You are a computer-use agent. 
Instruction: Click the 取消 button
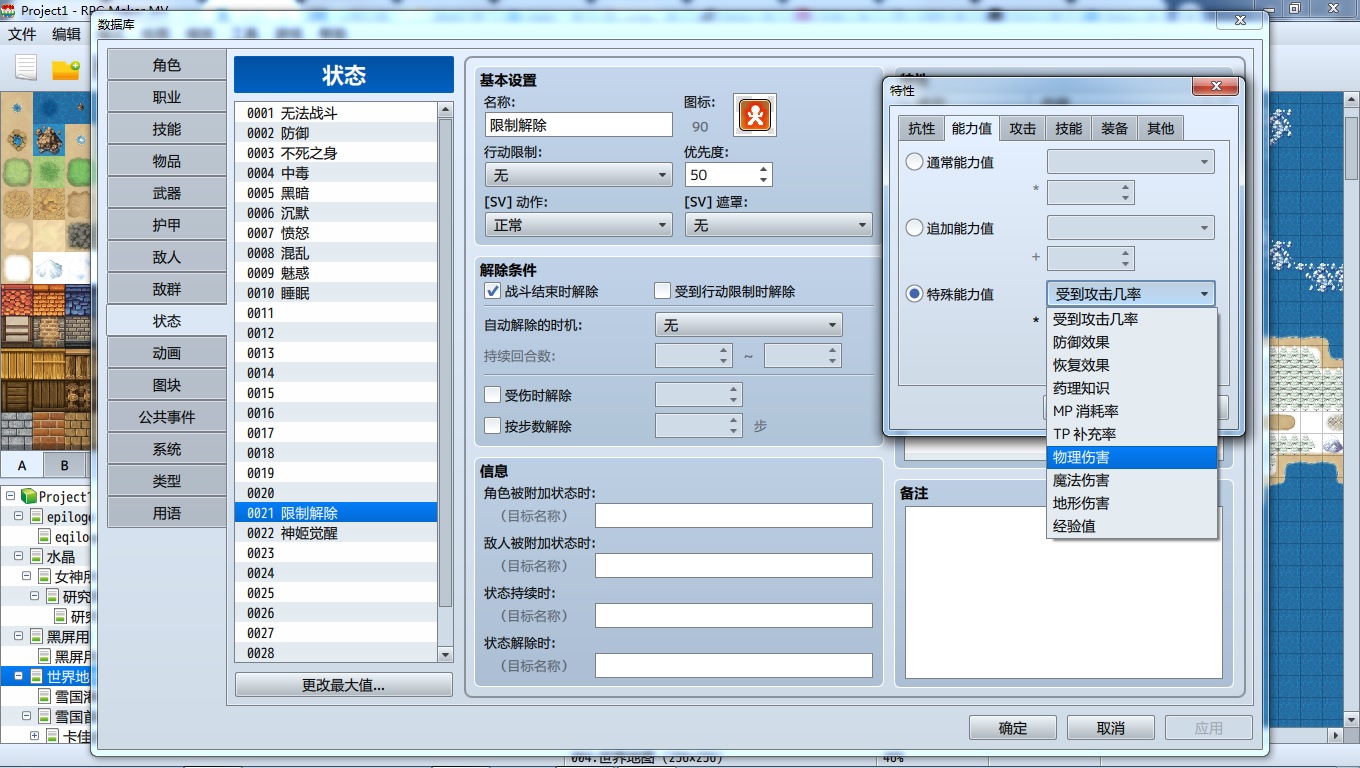1111,728
